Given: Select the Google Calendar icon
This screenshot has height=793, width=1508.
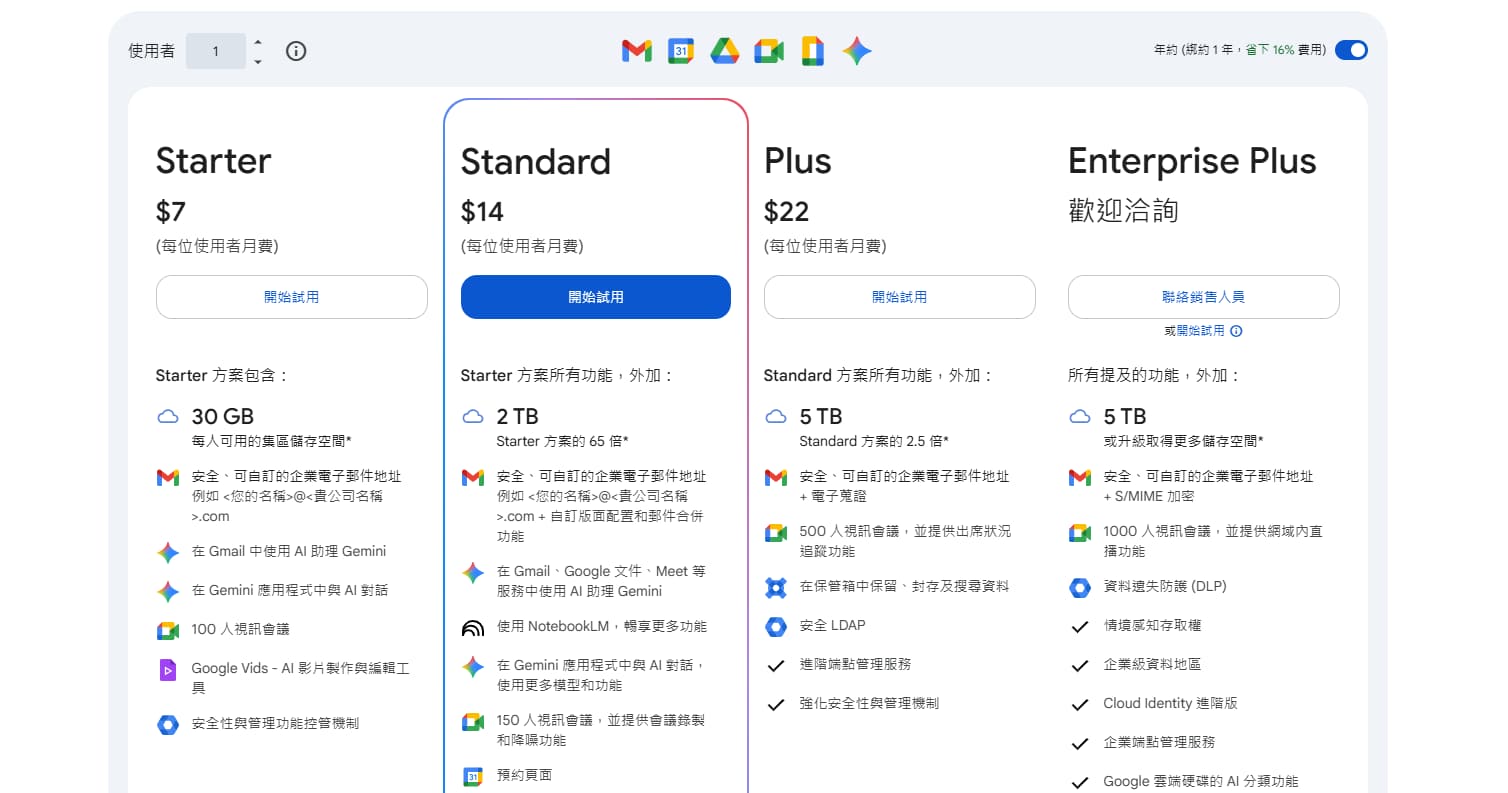Looking at the screenshot, I should click(681, 50).
